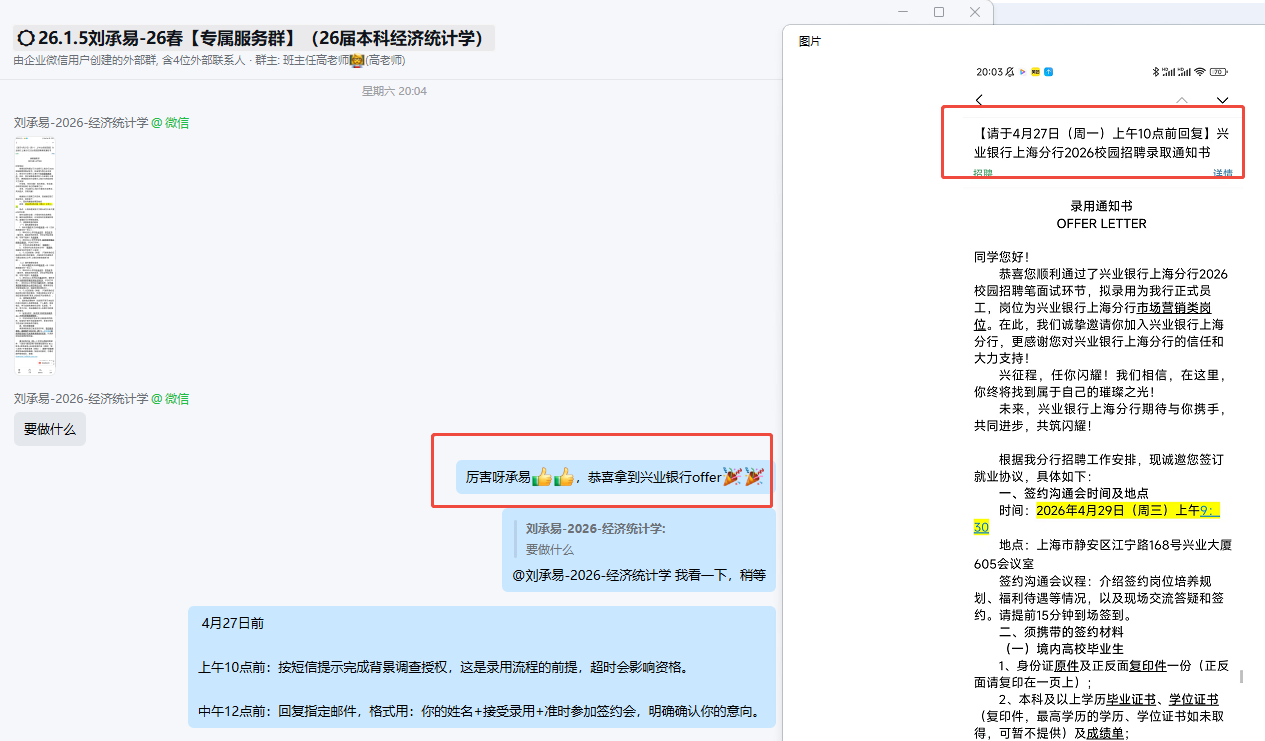Click the yellow app notification icon in status bar
The image size is (1265, 741).
[1035, 72]
